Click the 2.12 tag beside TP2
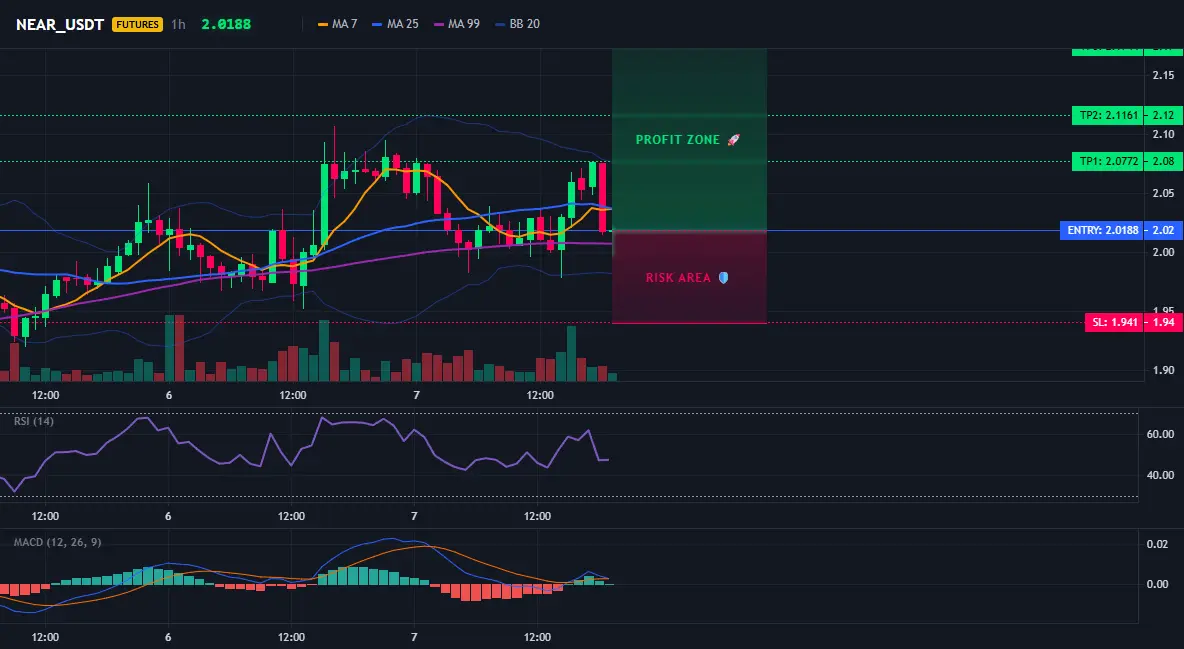This screenshot has width=1184, height=649. (x=1164, y=116)
